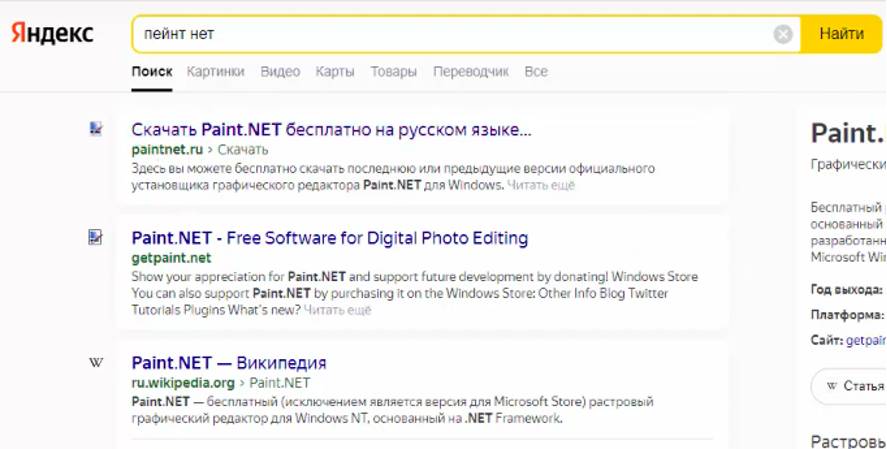This screenshot has height=449, width=887.
Task: Click the Платформа label in side panel
Action: 847,315
